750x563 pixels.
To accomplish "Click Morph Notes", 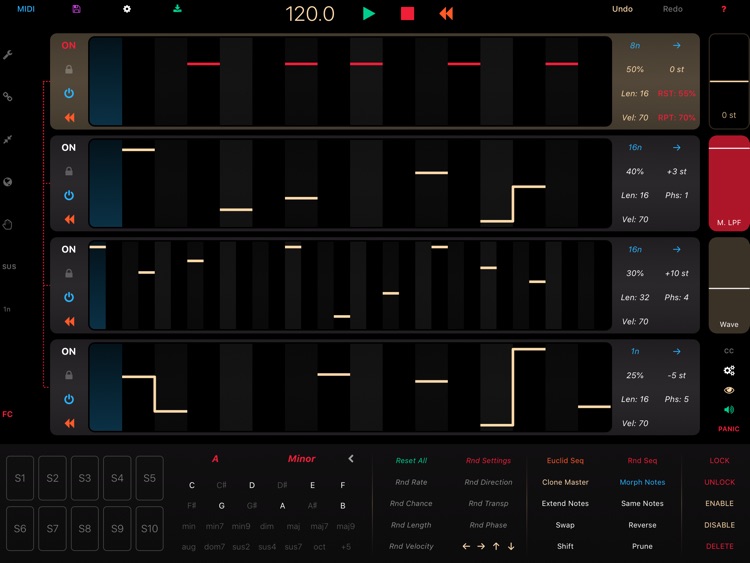I will (642, 482).
